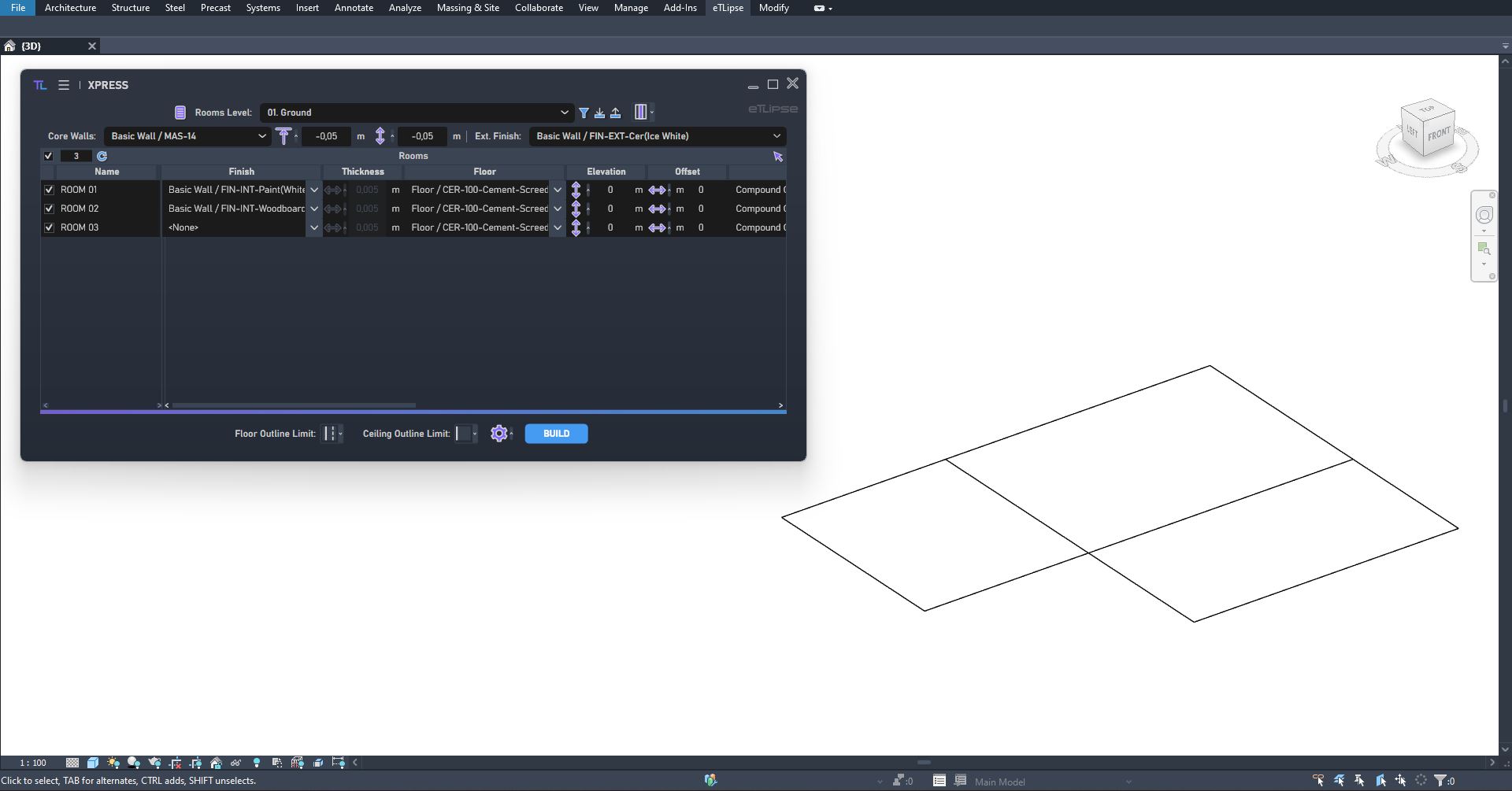The height and width of the screenshot is (791, 1512).
Task: Toggle Sun Path icon in view control bar
Action: [x=113, y=763]
